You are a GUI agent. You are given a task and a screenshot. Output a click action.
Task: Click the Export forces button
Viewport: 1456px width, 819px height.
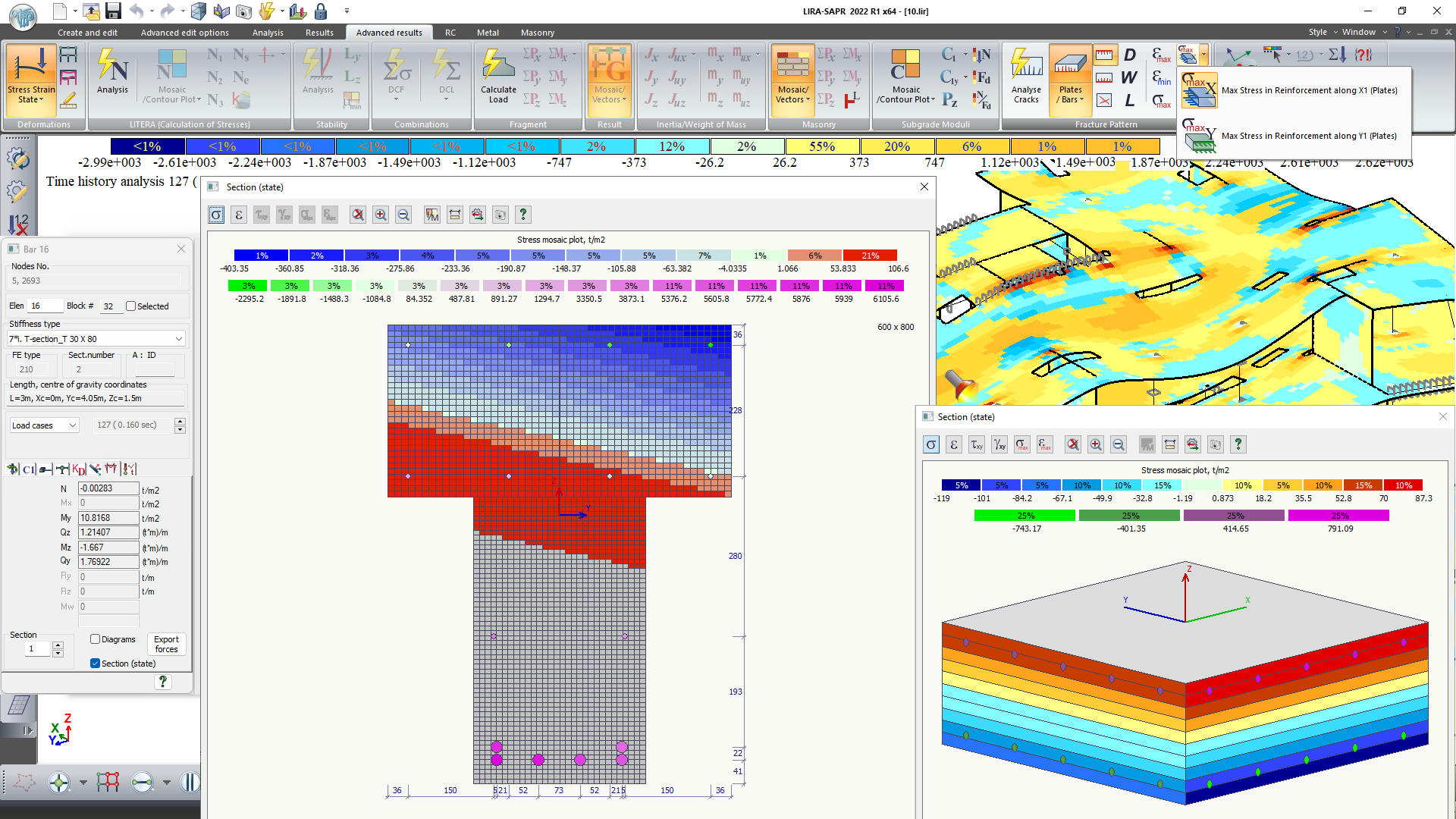point(166,644)
